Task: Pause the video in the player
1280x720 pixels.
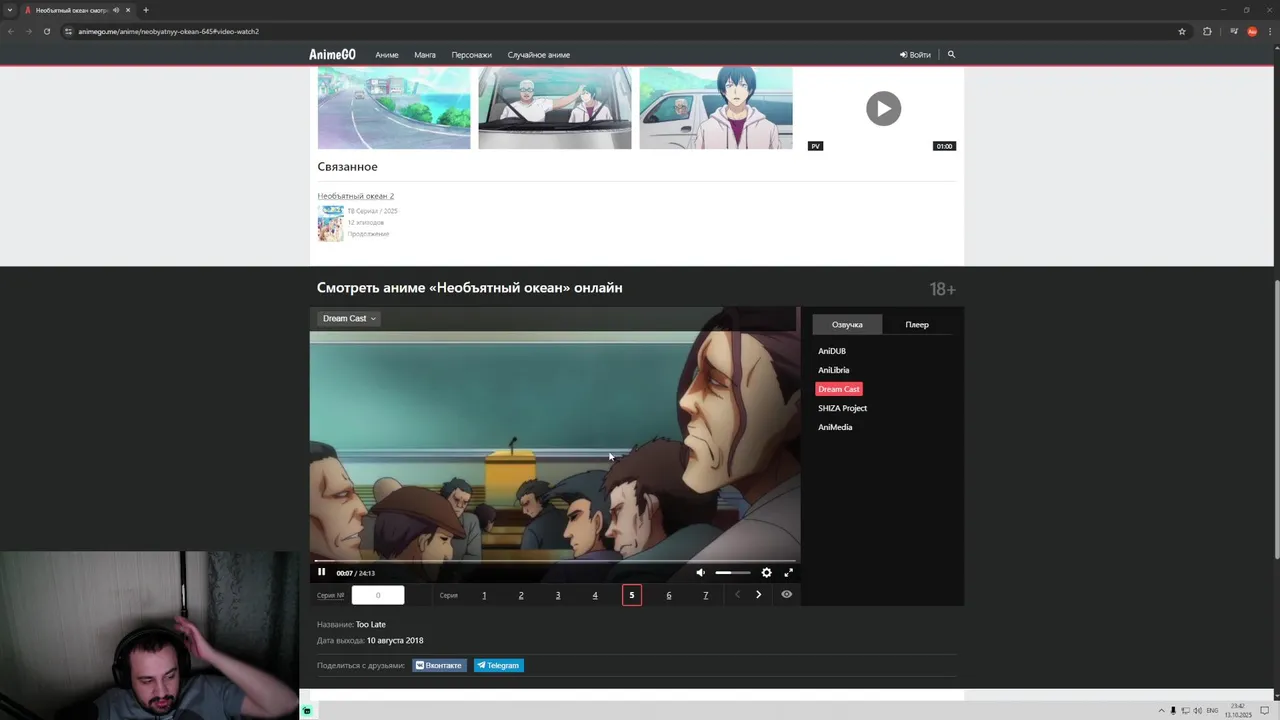Action: click(x=321, y=573)
